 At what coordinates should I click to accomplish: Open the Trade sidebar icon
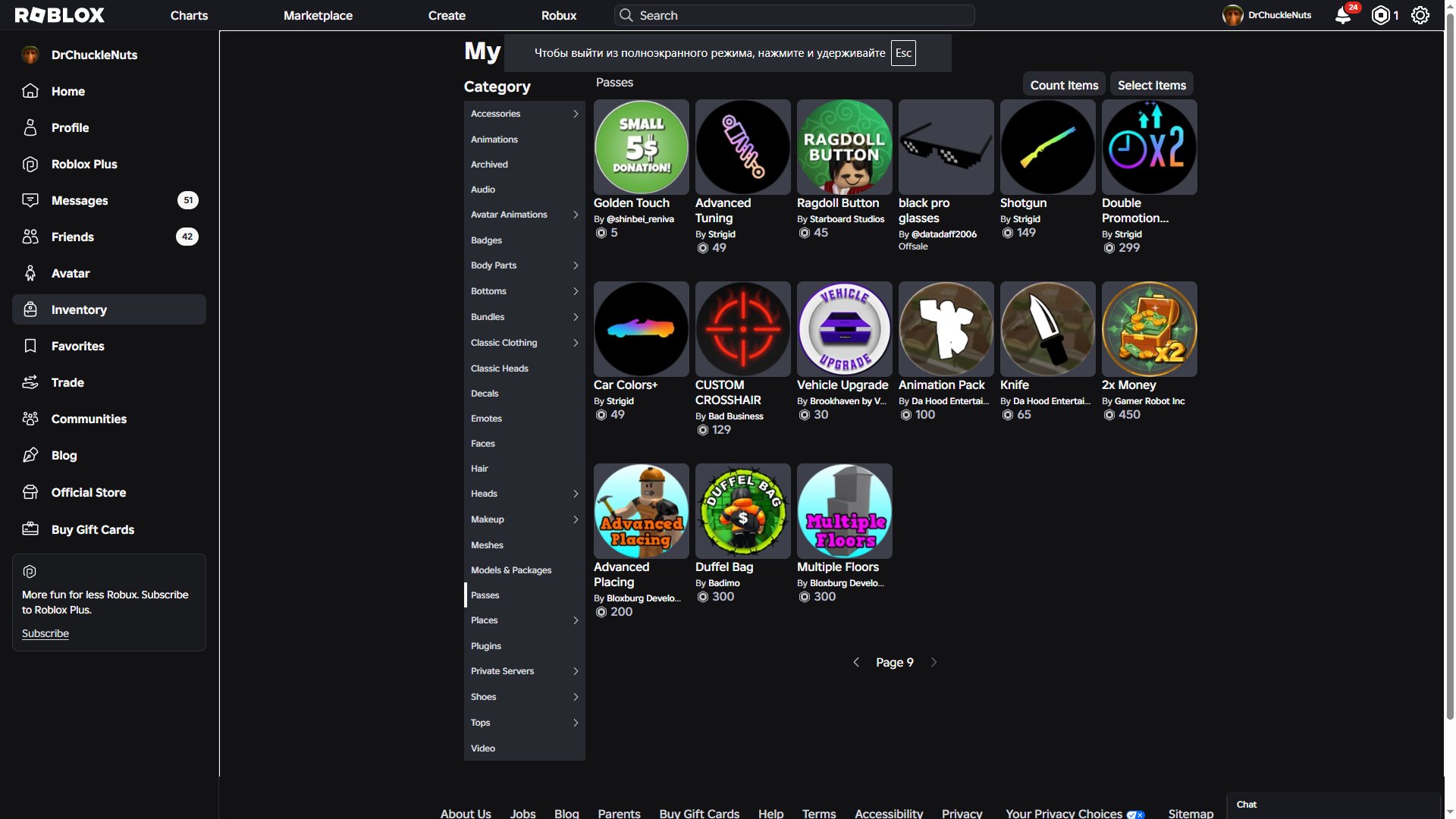coord(30,382)
